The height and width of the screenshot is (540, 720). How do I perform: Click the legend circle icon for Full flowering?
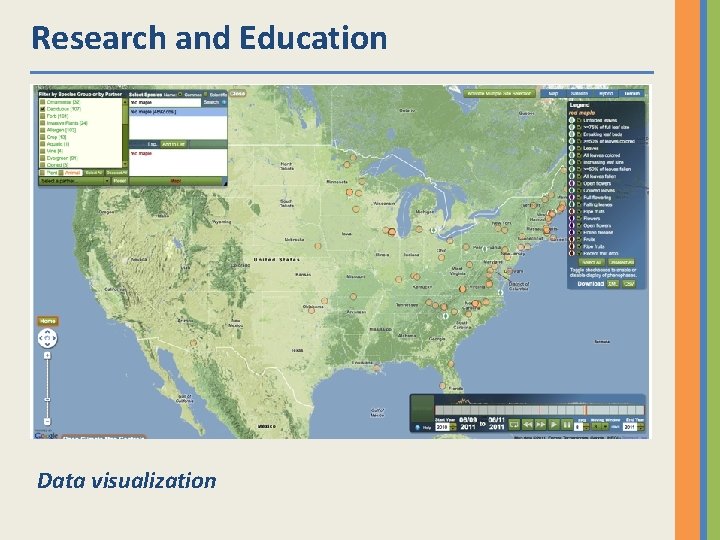(x=572, y=197)
